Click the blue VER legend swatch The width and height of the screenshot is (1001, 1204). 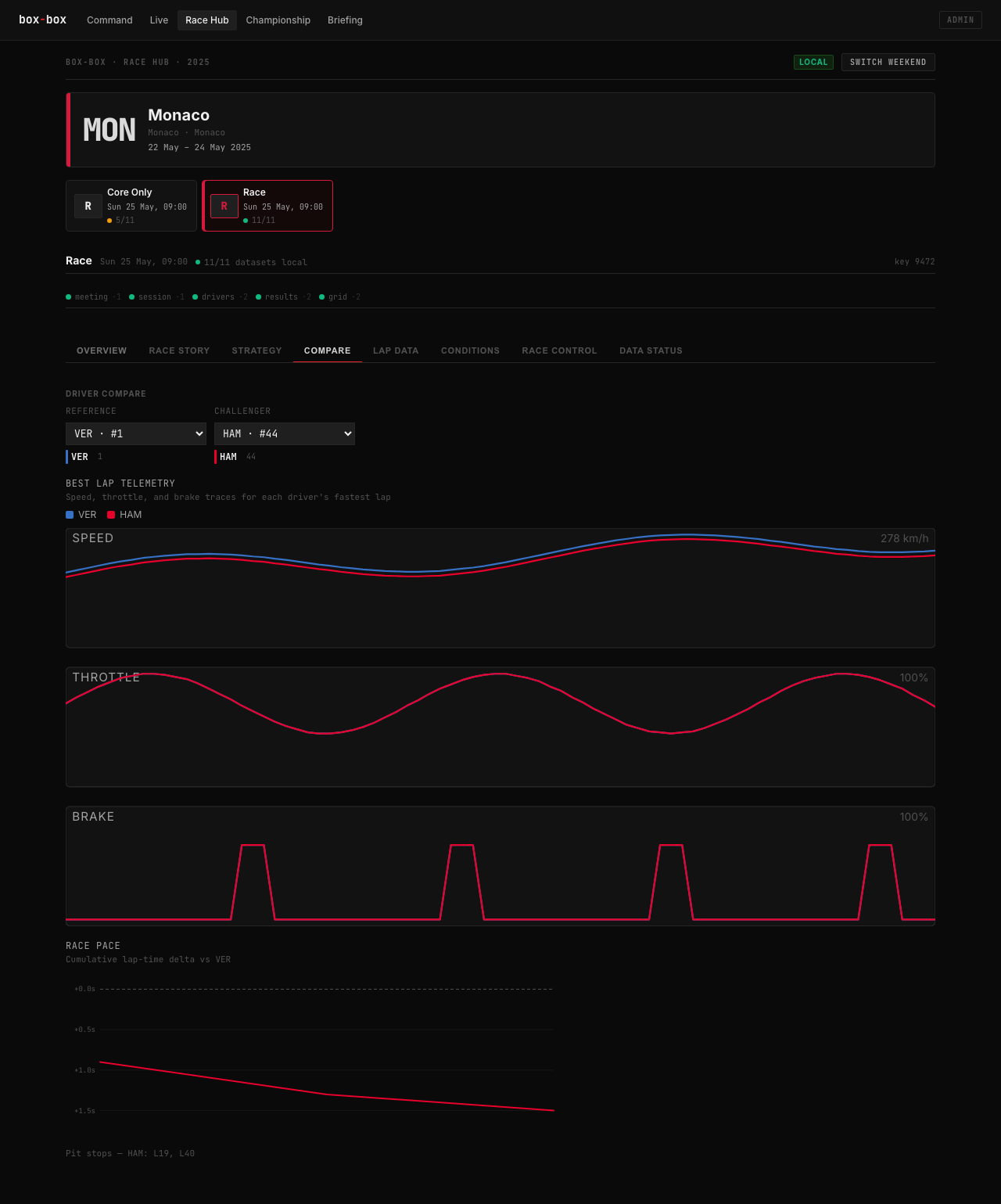point(70,515)
